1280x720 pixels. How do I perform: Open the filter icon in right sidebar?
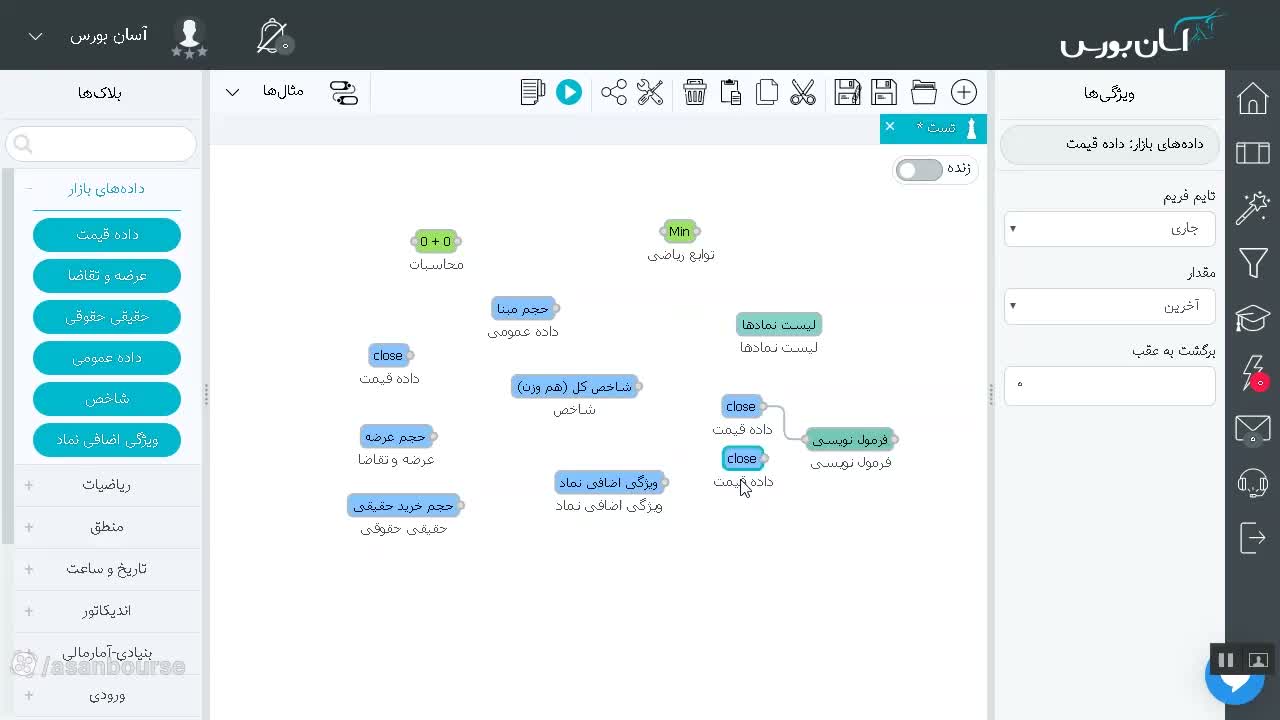tap(1253, 263)
